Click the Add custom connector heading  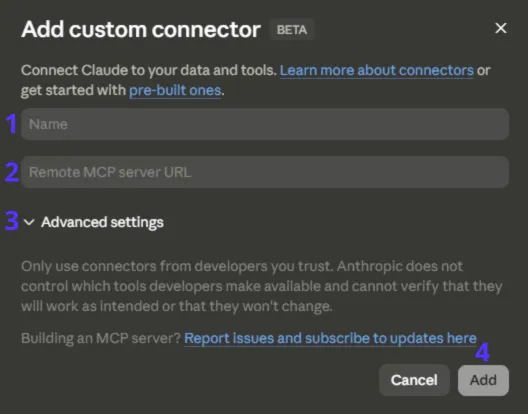point(141,30)
